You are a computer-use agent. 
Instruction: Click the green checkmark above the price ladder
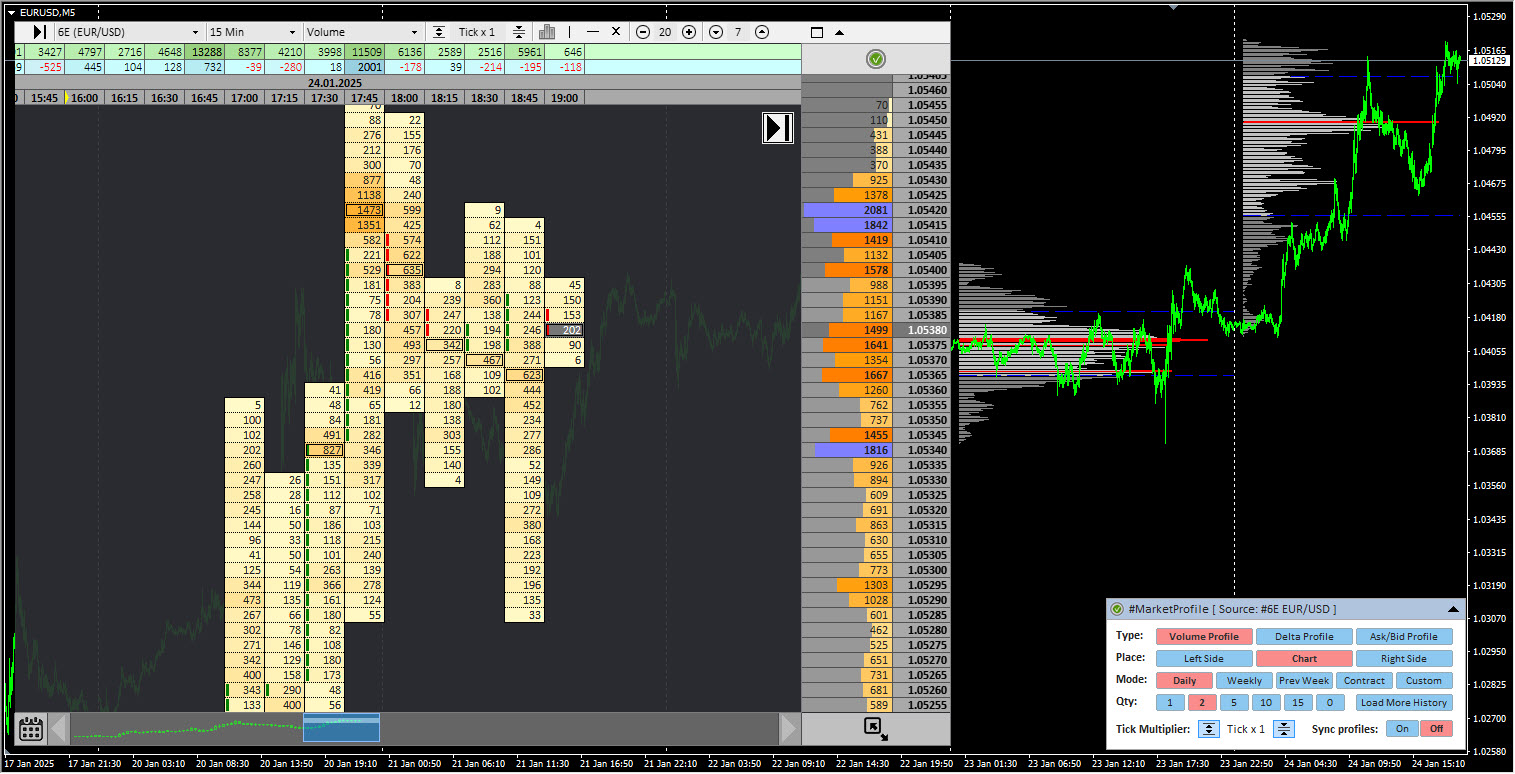pos(876,60)
